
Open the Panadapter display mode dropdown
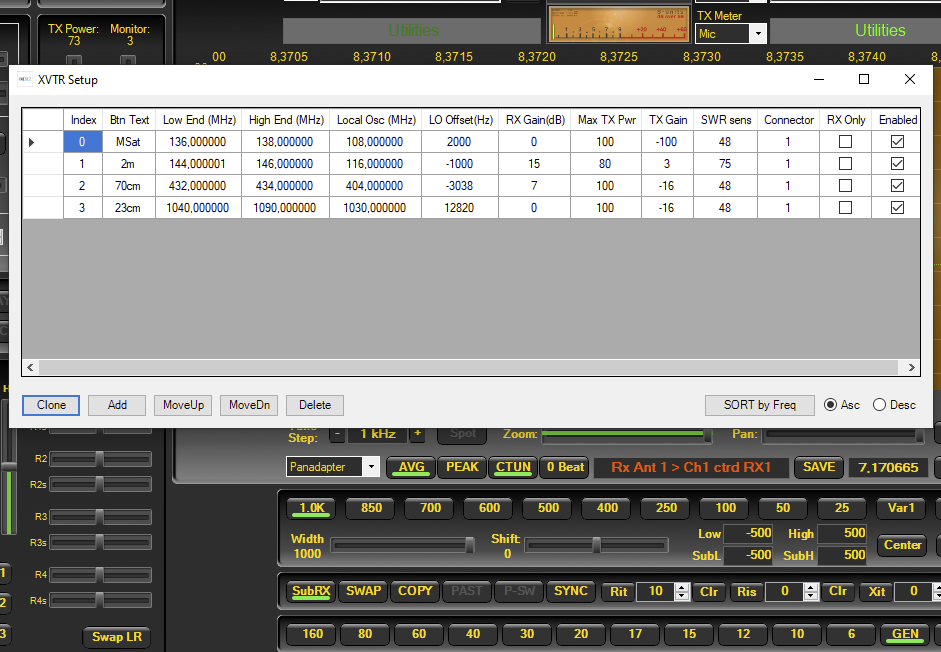pyautogui.click(x=372, y=467)
